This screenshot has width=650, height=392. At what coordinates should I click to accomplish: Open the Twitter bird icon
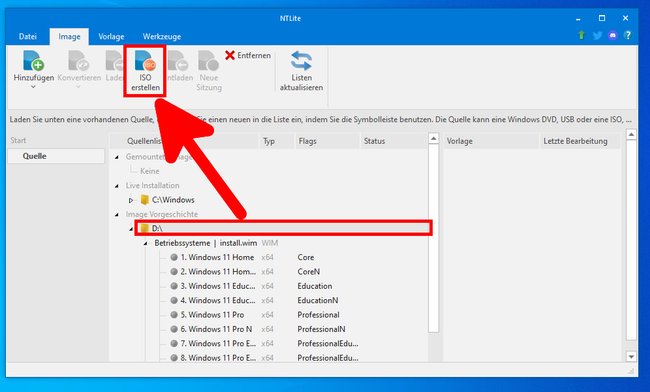[597, 35]
